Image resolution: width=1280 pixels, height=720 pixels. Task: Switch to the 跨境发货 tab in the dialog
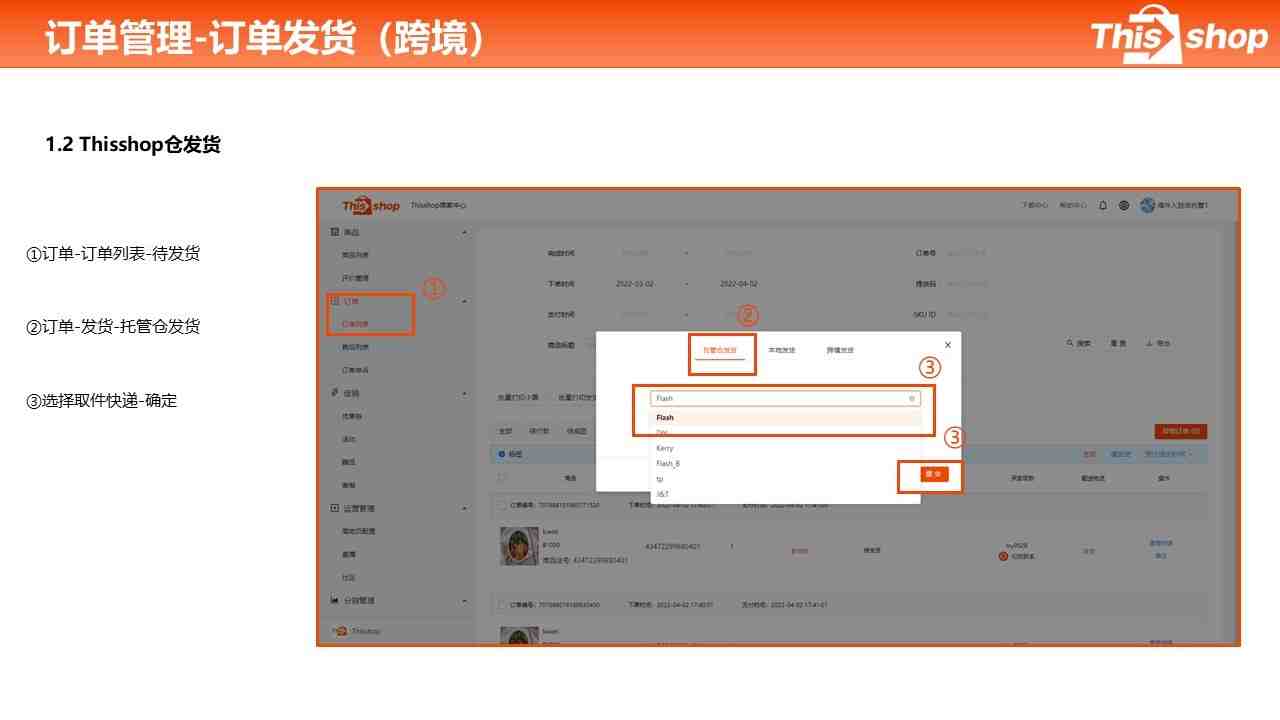click(840, 351)
